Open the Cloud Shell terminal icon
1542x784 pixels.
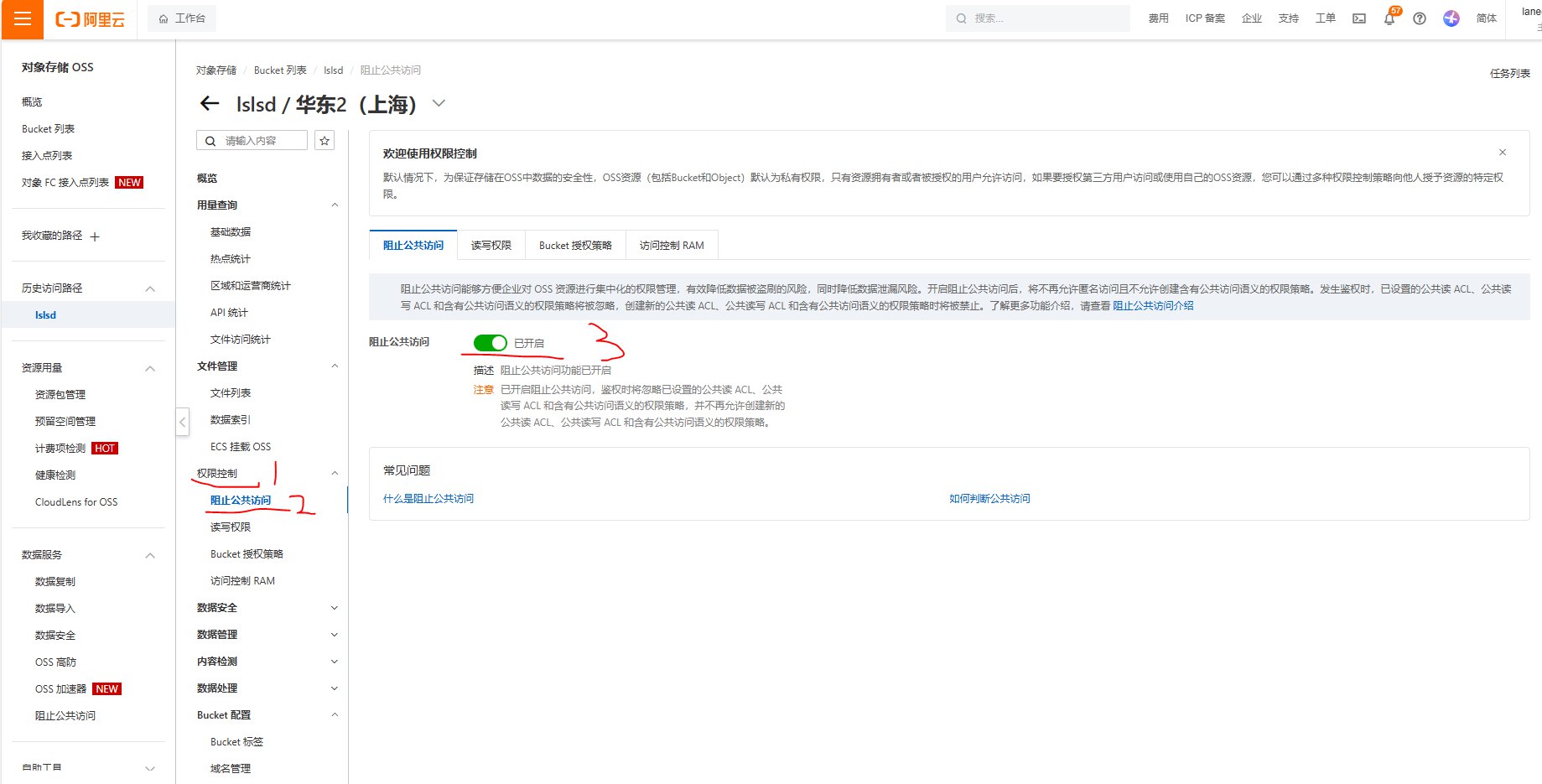(x=1359, y=18)
